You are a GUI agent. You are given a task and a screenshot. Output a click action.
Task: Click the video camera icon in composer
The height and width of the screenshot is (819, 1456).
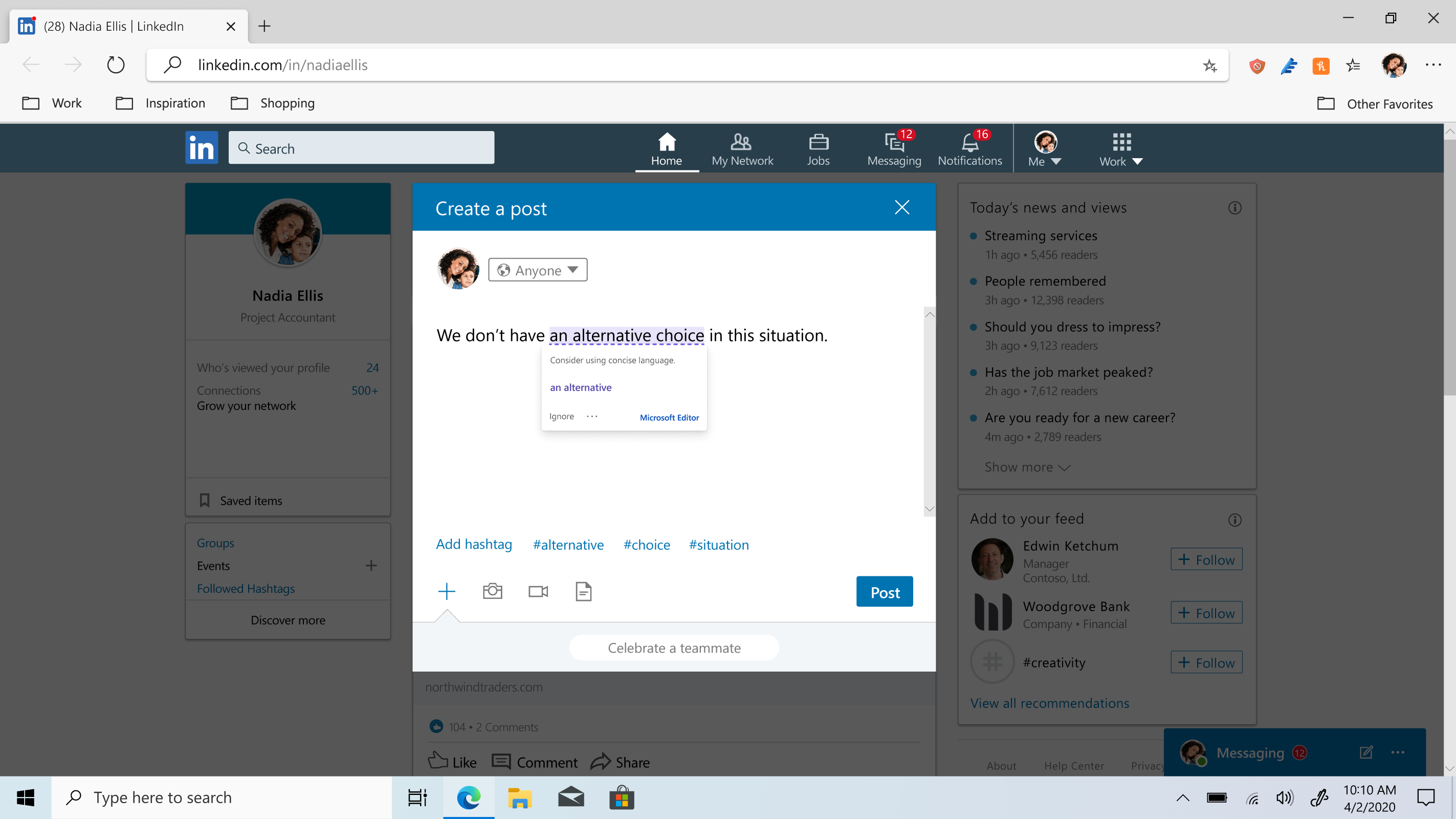538,591
